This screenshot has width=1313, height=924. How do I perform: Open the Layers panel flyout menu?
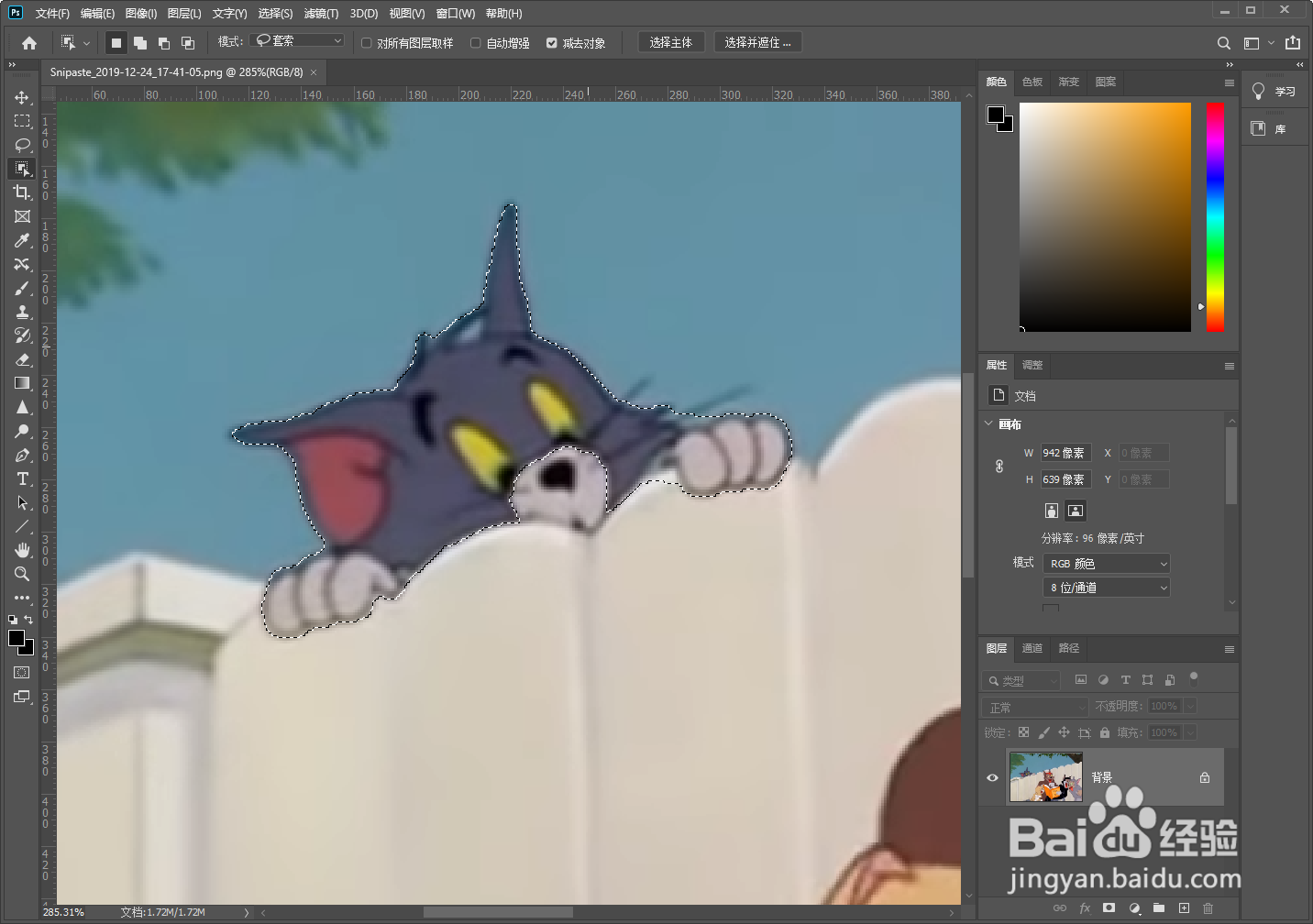click(1230, 649)
